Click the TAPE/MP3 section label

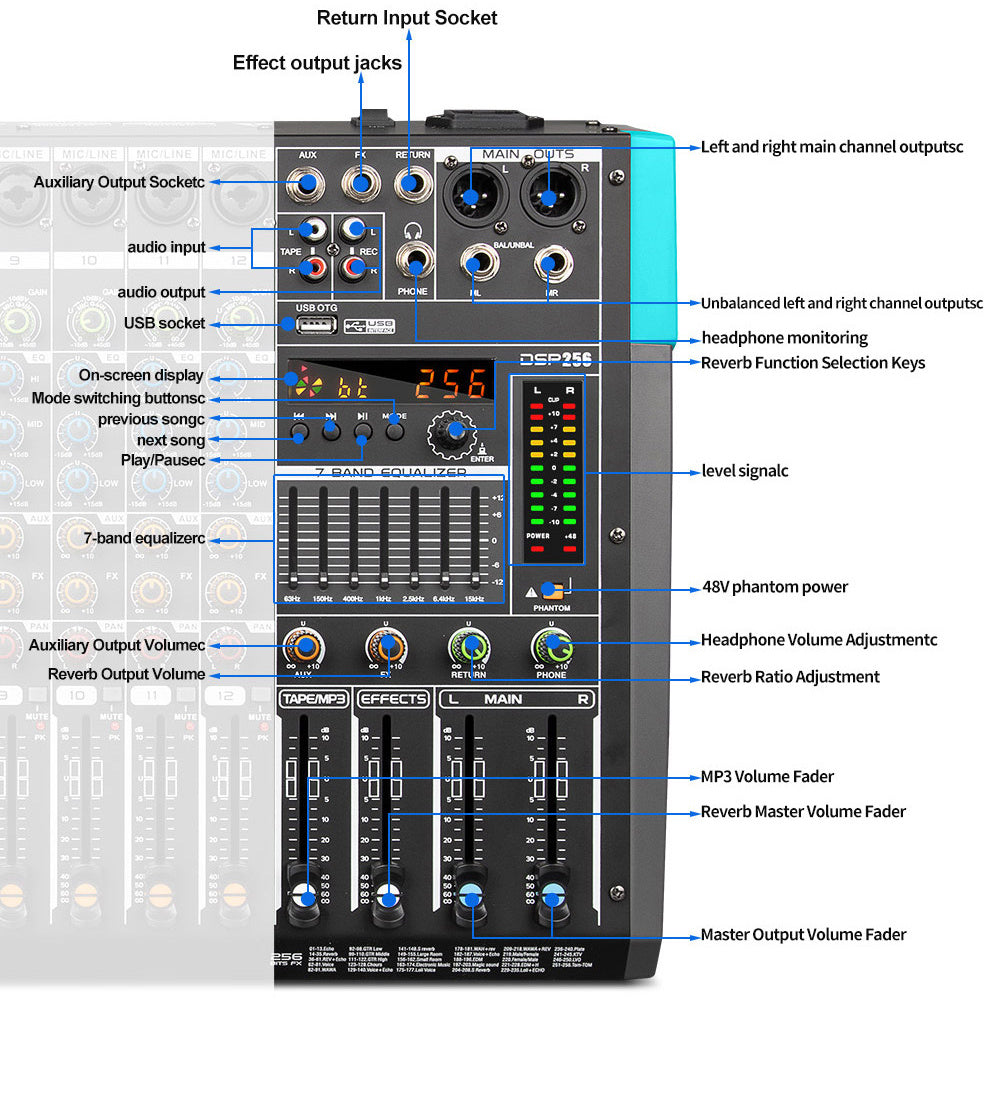pyautogui.click(x=314, y=698)
